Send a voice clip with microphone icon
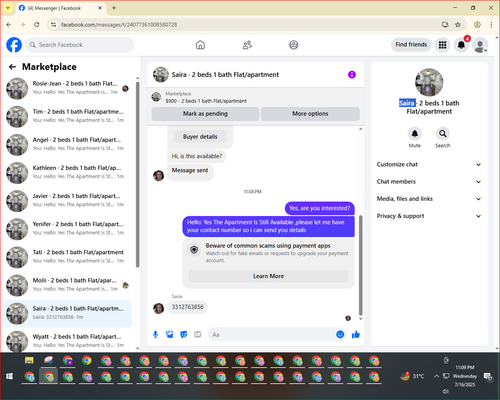500x400 pixels. [x=155, y=334]
